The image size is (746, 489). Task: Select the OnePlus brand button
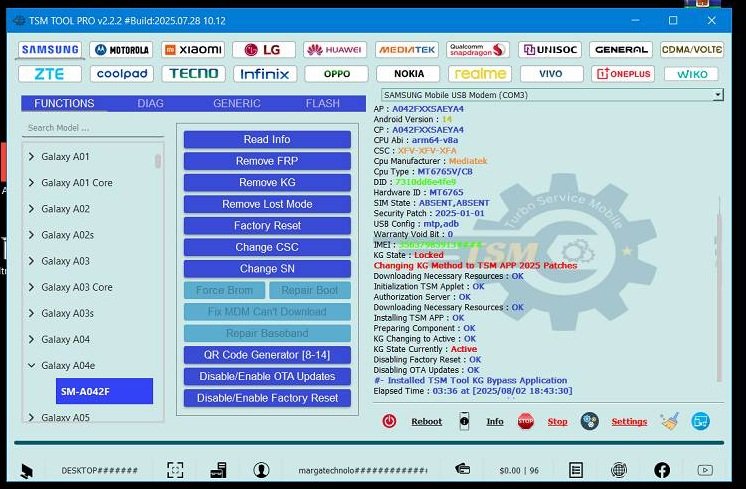point(623,74)
